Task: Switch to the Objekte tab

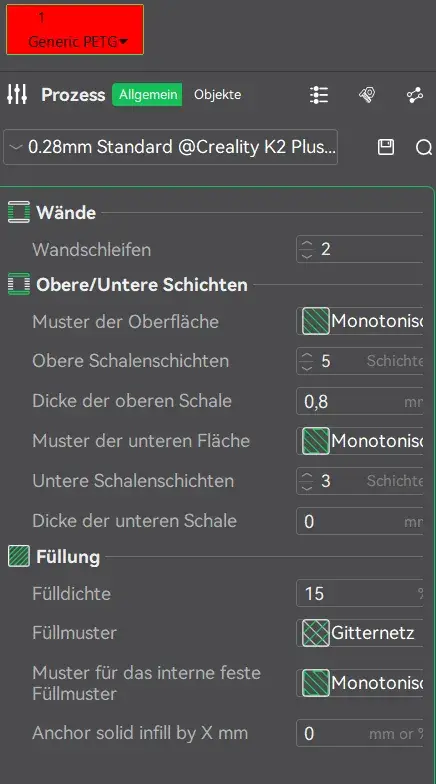Action: 218,94
